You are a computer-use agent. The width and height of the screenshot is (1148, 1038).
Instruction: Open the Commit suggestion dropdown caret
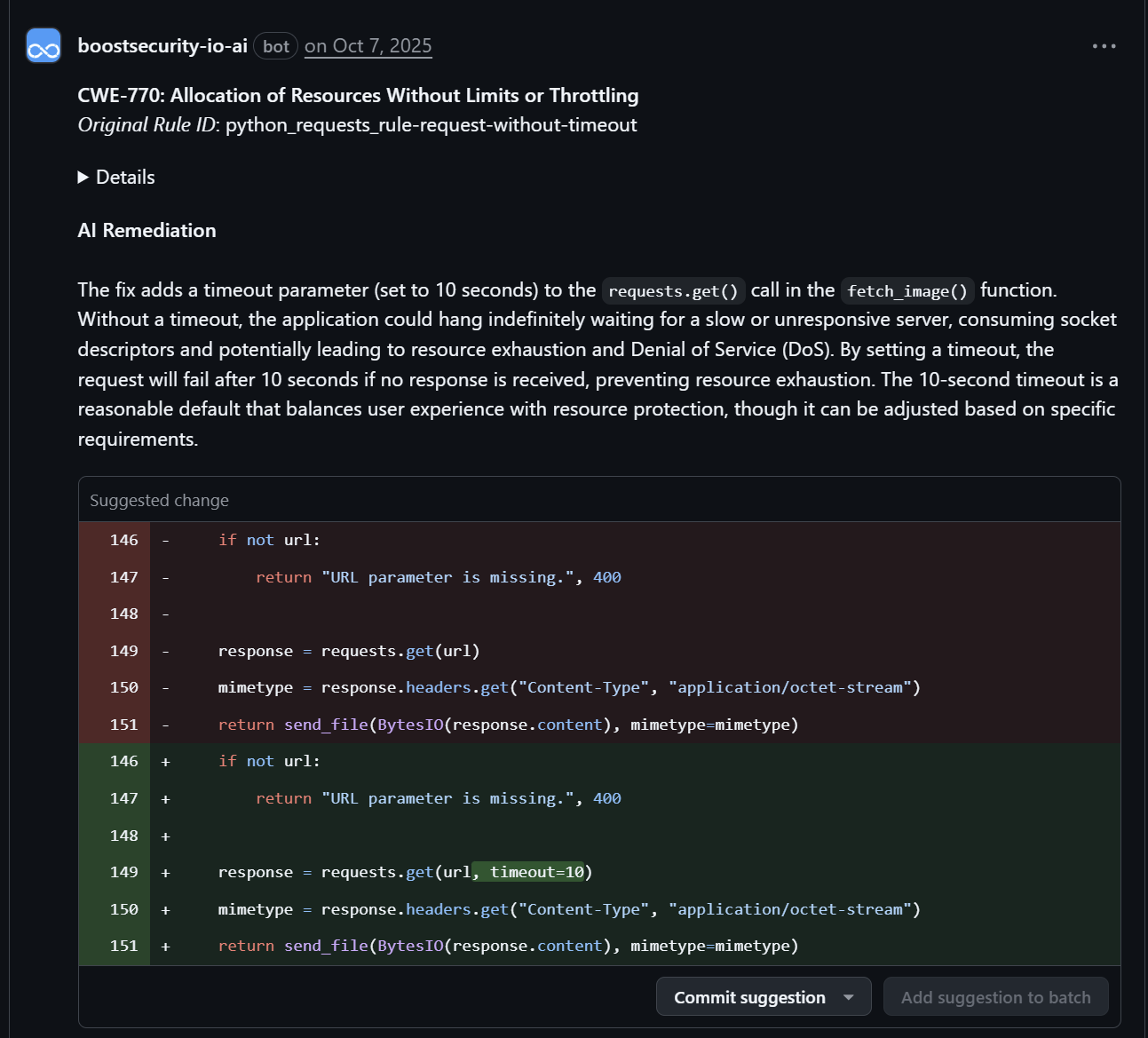849,997
